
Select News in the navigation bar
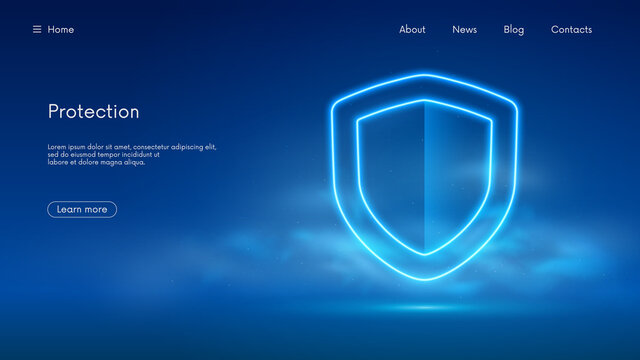(x=464, y=29)
